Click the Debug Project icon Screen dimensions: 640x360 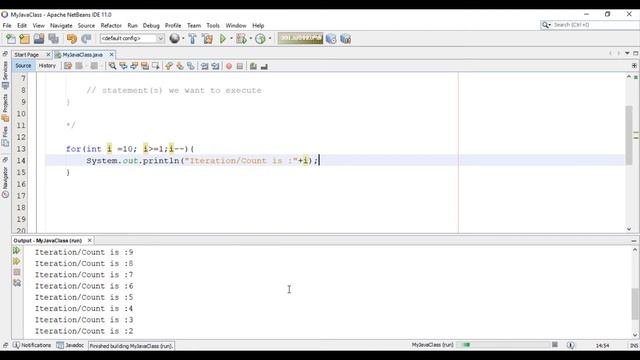tap(241, 39)
